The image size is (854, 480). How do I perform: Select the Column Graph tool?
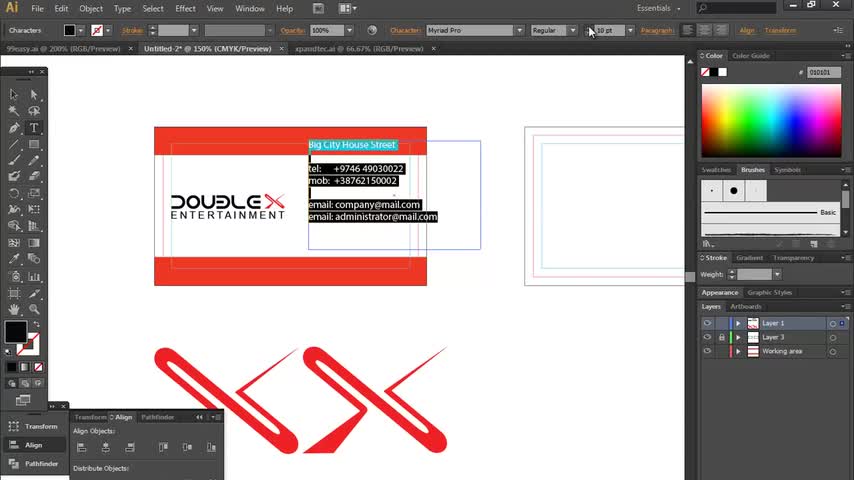point(34,277)
